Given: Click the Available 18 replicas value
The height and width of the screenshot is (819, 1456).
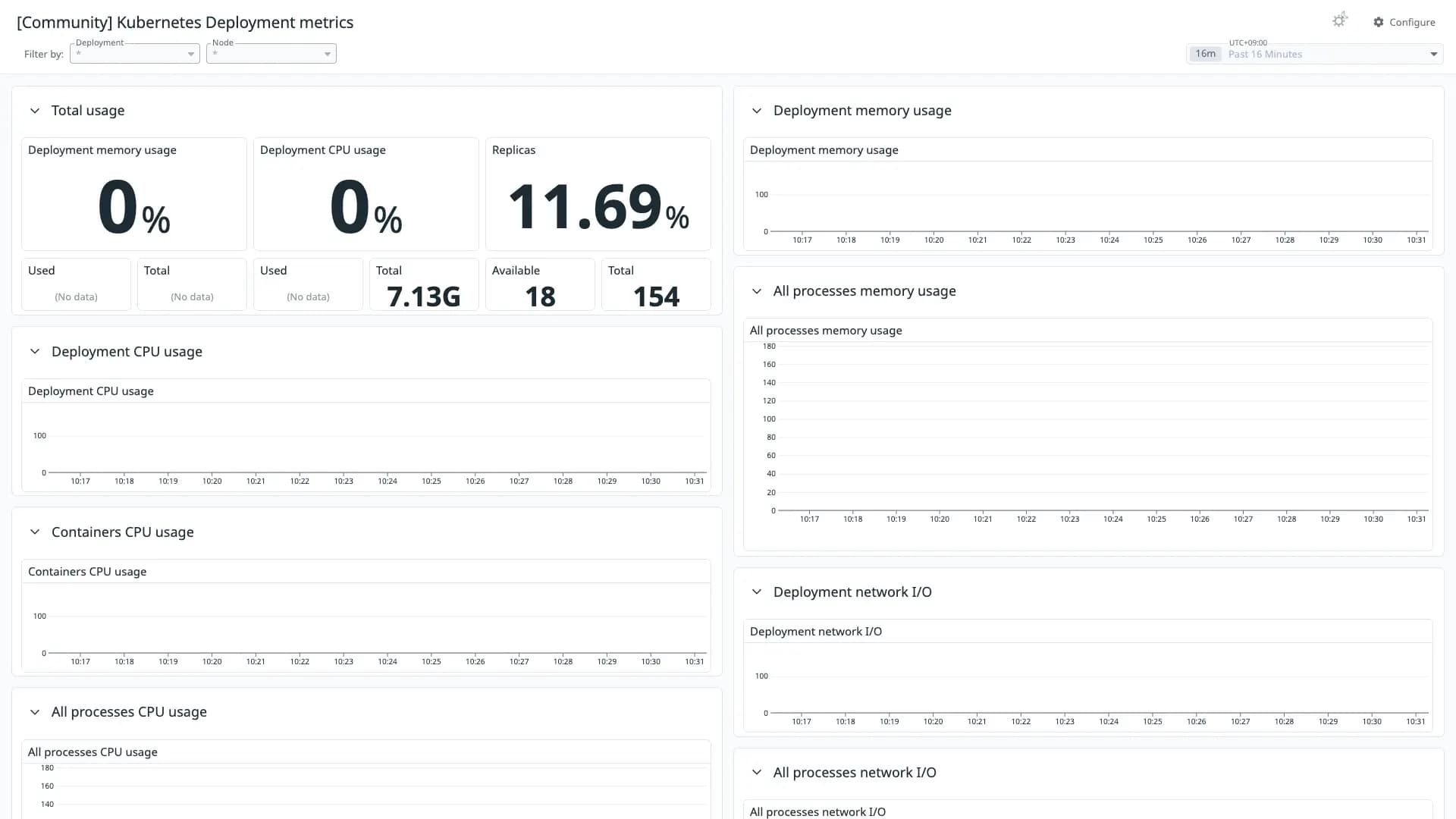Looking at the screenshot, I should pos(540,297).
